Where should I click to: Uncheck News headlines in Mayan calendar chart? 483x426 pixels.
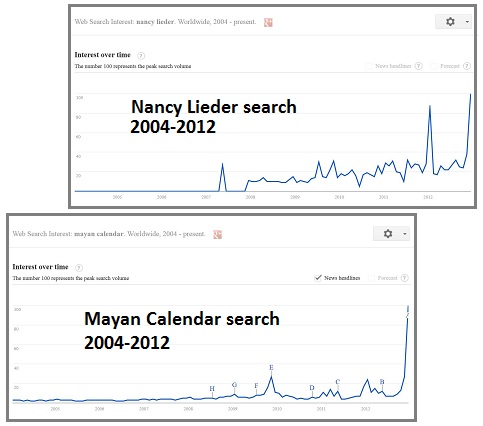318,278
